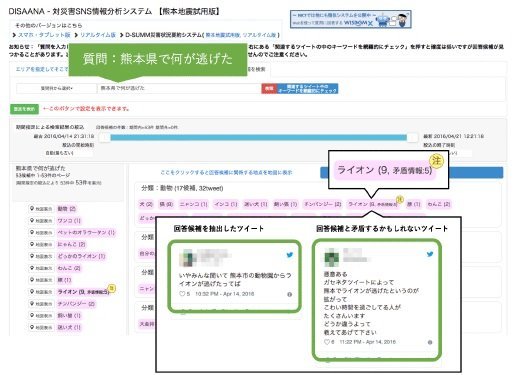Image resolution: width=514 pixels, height=375 pixels.
Task: Select the チンパンジー (2) tag in the category row
Action: click(x=322, y=204)
